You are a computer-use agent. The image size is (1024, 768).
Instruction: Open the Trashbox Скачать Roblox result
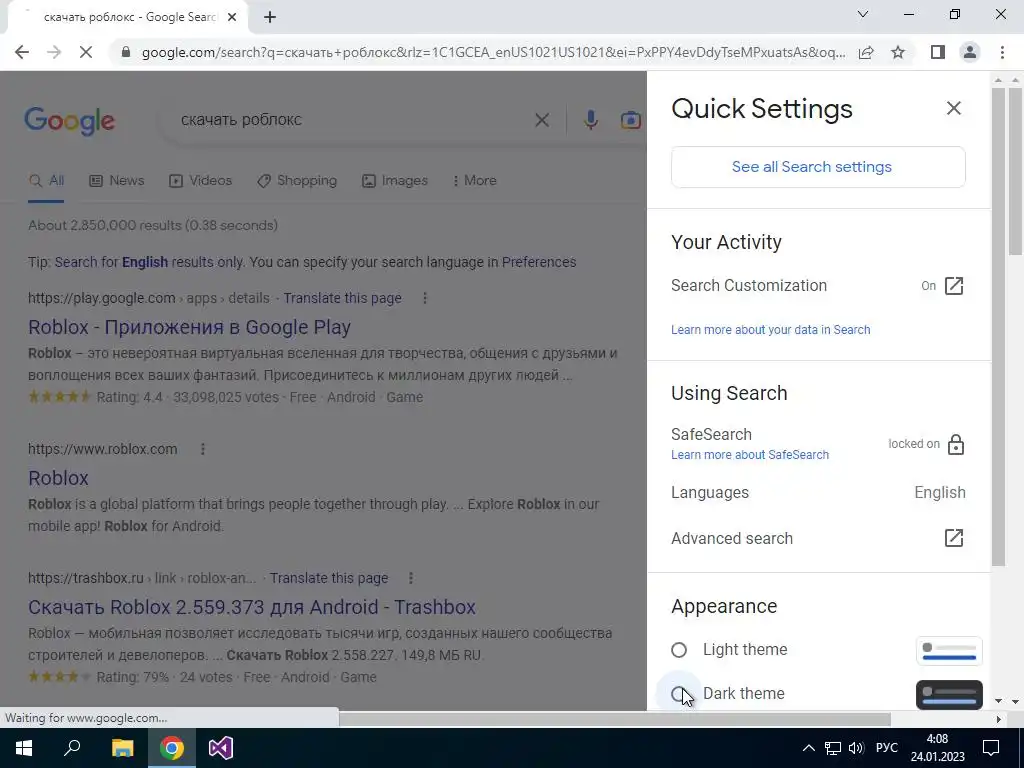point(251,607)
